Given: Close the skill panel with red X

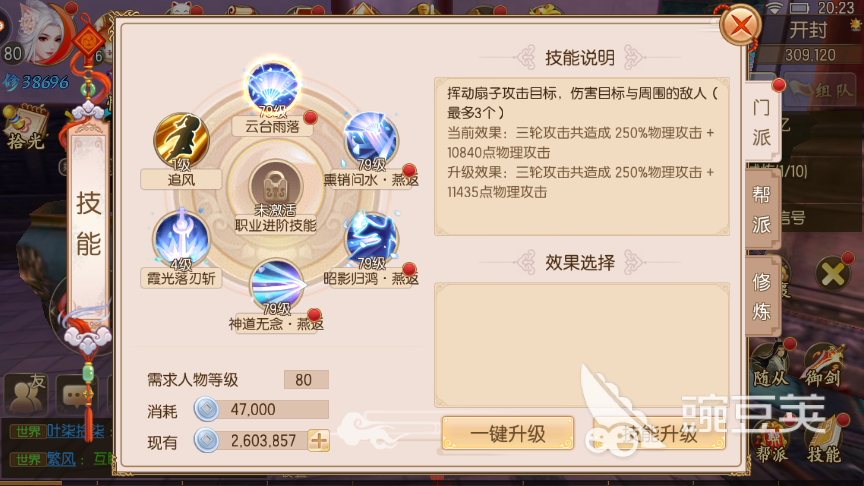Looking at the screenshot, I should click(x=741, y=25).
